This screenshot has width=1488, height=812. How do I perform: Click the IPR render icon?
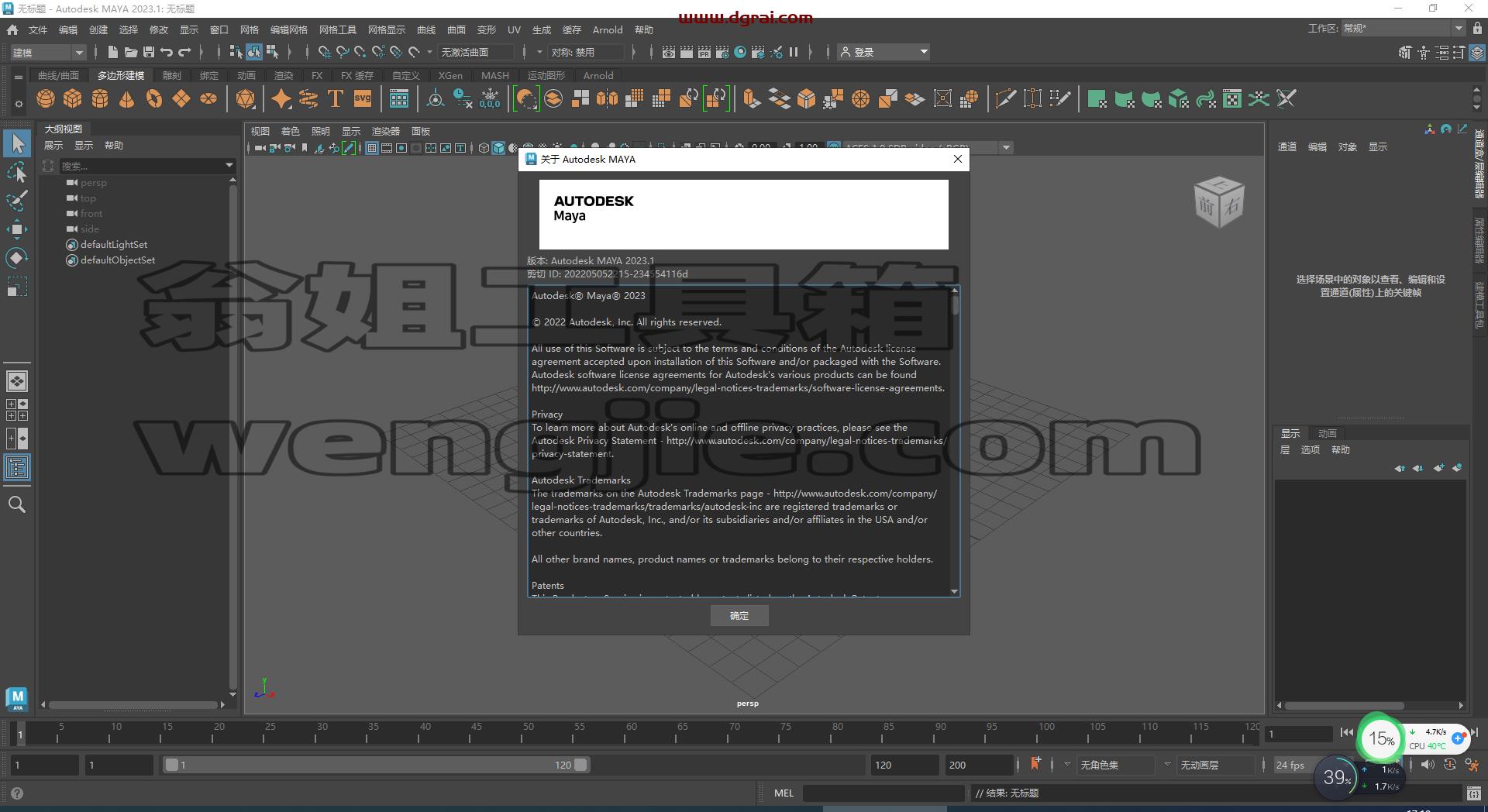click(704, 52)
